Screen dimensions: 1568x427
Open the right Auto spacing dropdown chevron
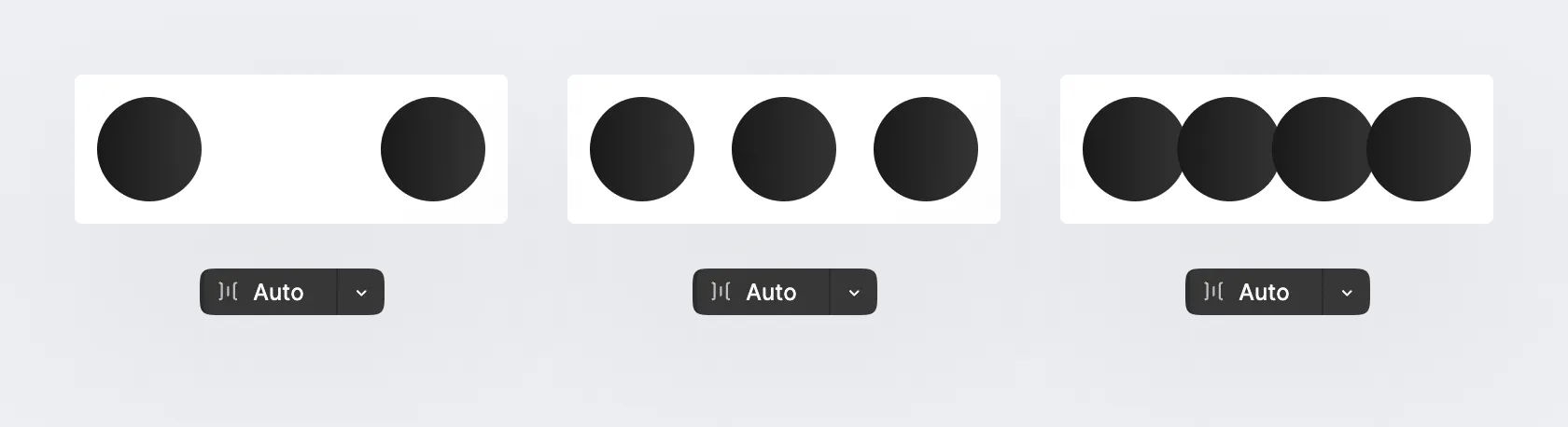click(1347, 293)
